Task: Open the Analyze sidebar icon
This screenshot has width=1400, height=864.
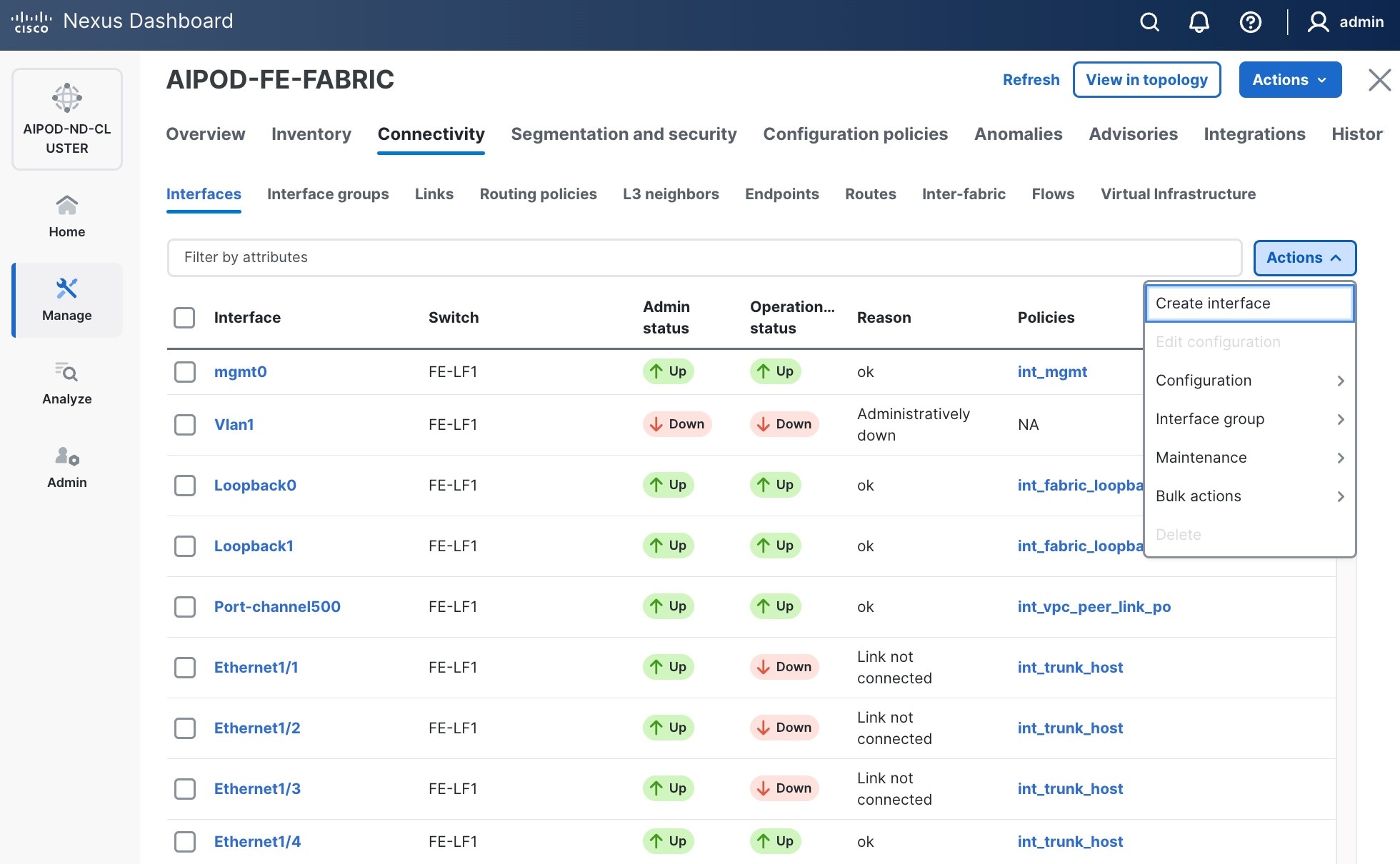Action: (x=67, y=383)
